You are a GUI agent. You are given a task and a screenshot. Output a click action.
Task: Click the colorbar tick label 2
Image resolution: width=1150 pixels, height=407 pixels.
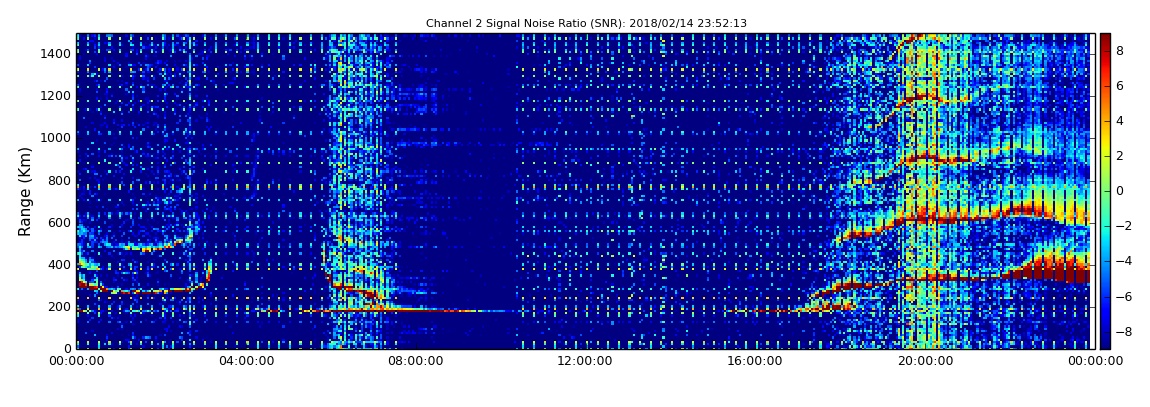(x=1120, y=156)
